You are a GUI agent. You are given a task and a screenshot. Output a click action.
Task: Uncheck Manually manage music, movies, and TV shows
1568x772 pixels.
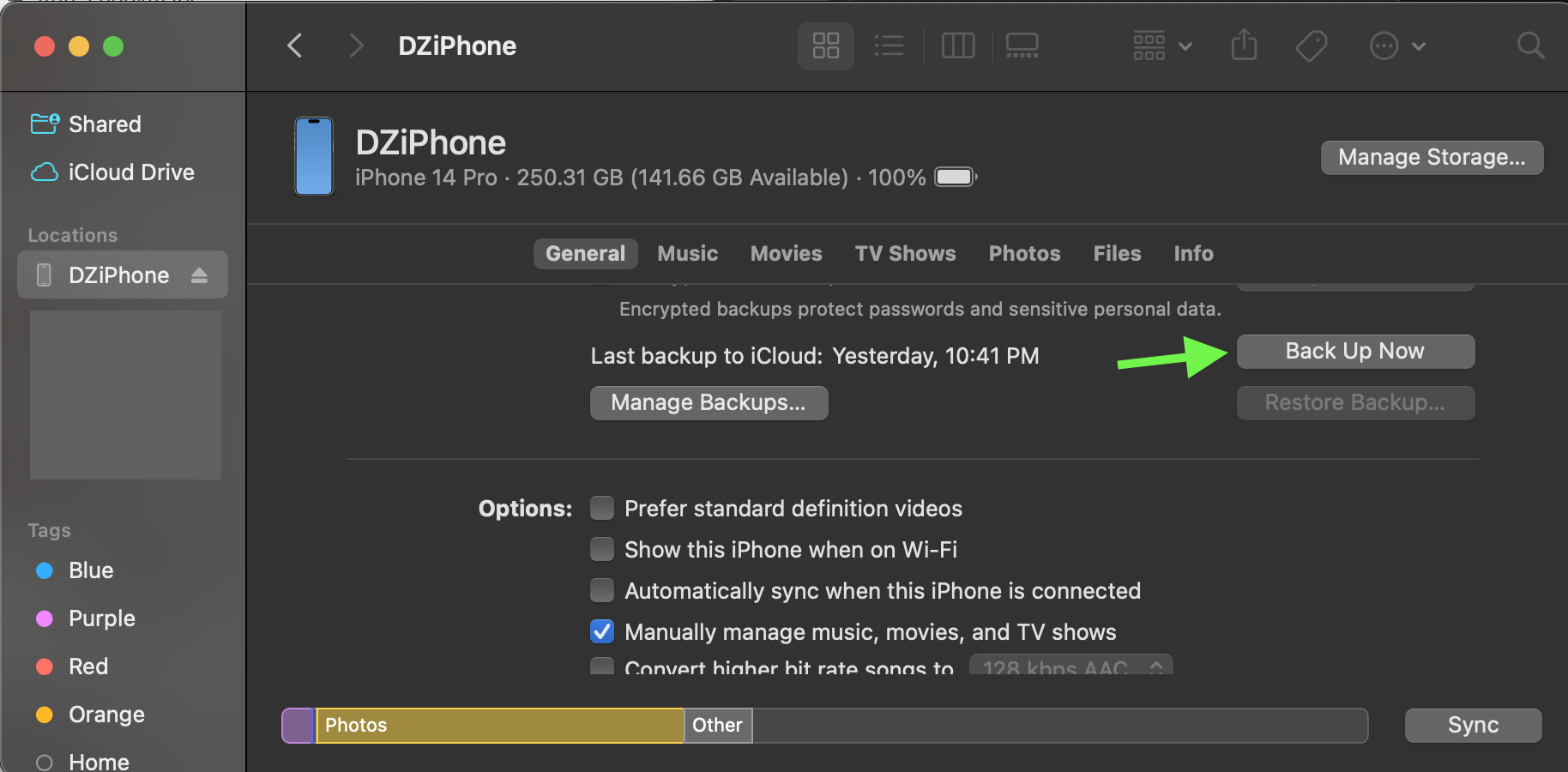point(602,632)
